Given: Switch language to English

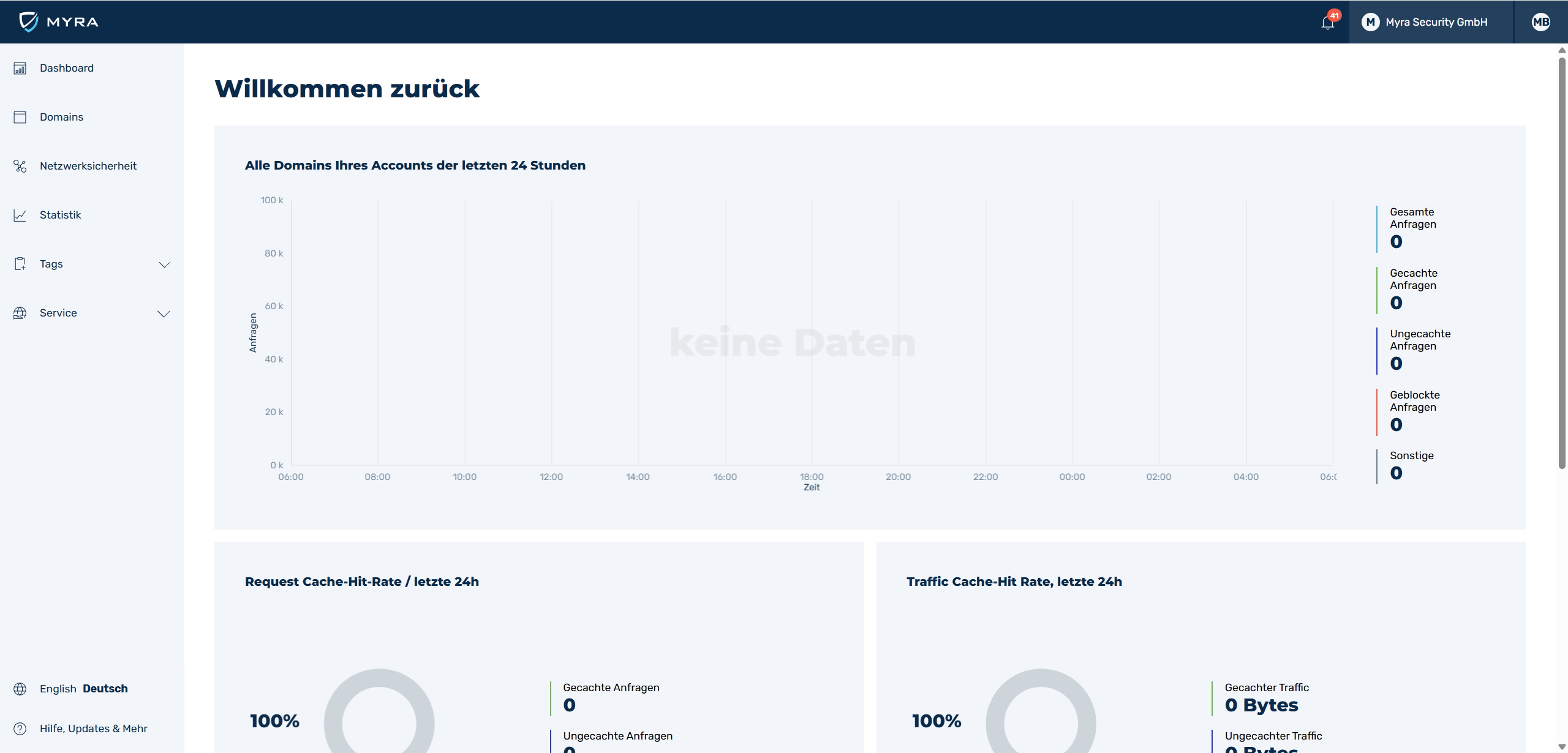Looking at the screenshot, I should pos(58,689).
